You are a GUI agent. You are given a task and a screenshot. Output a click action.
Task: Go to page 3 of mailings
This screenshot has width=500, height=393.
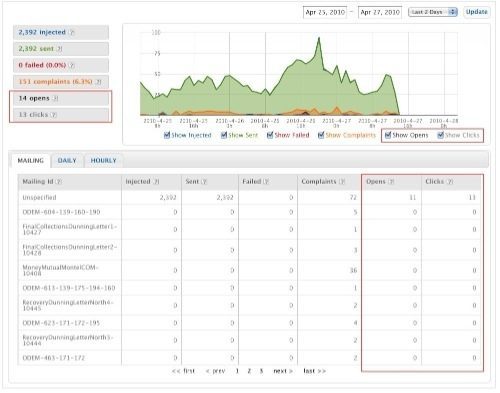(x=261, y=371)
